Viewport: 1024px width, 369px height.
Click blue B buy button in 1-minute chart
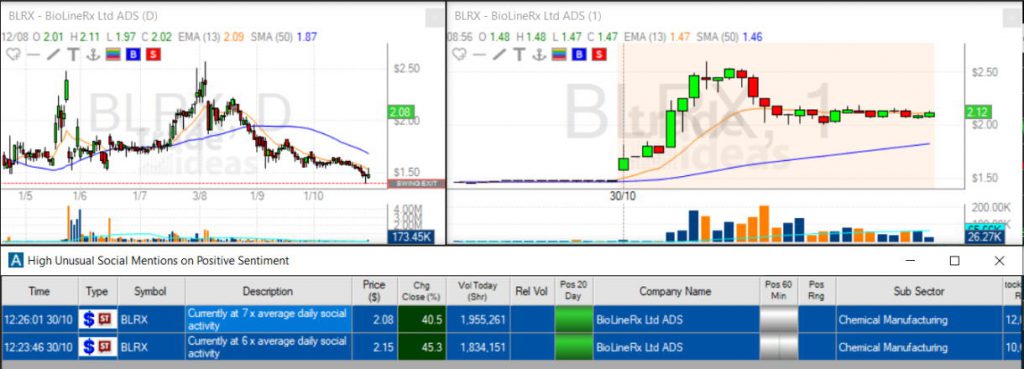coord(580,55)
